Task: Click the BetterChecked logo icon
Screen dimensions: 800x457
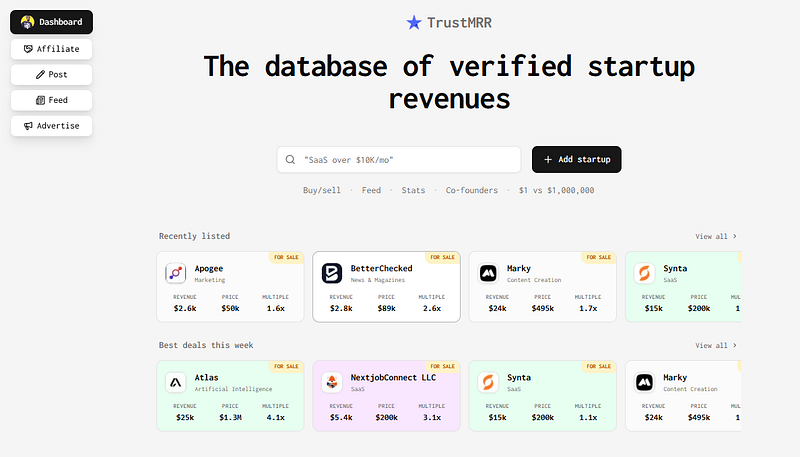Action: tap(332, 273)
